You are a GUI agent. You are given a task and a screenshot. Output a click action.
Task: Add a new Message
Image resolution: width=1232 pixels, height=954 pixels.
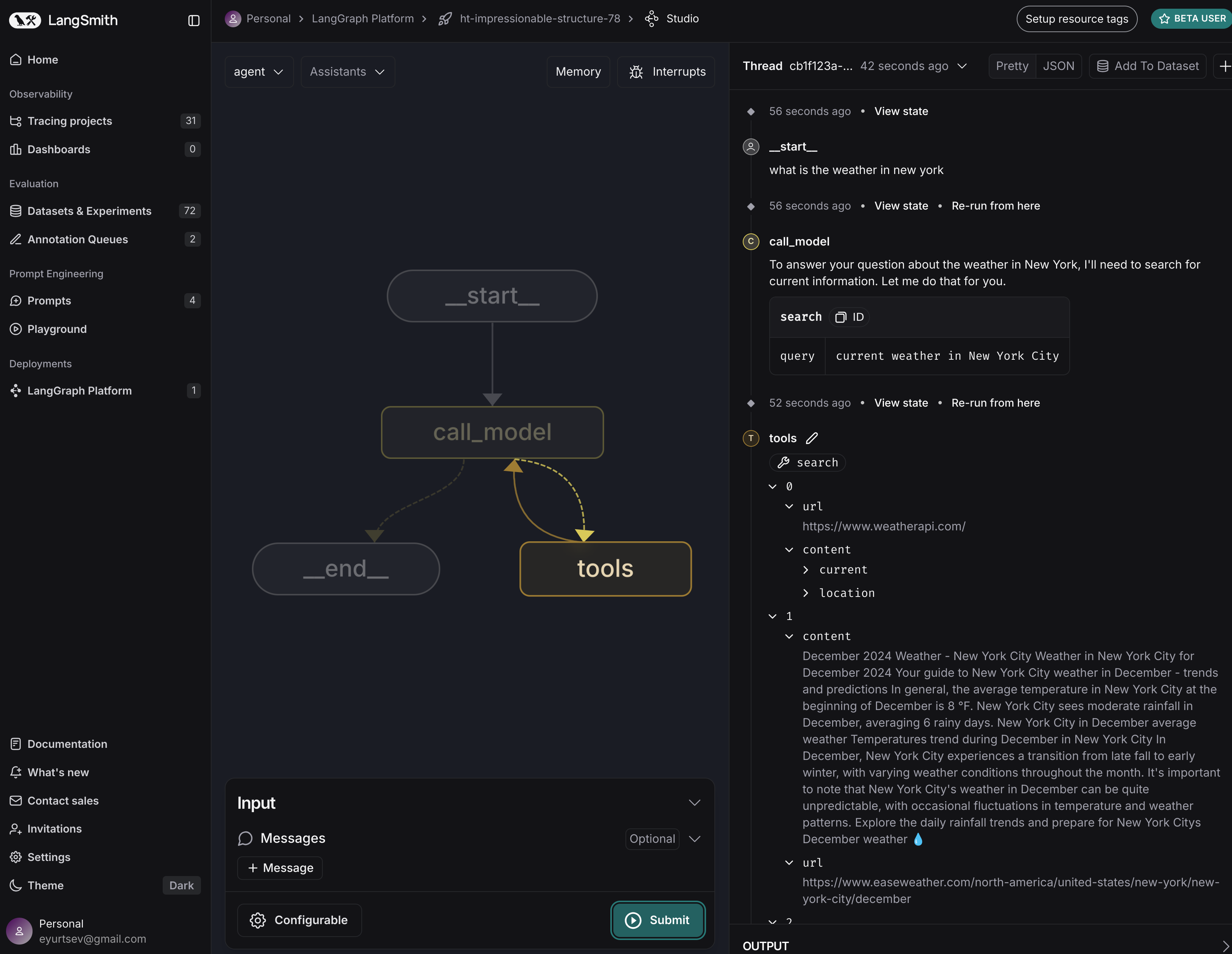tap(280, 868)
